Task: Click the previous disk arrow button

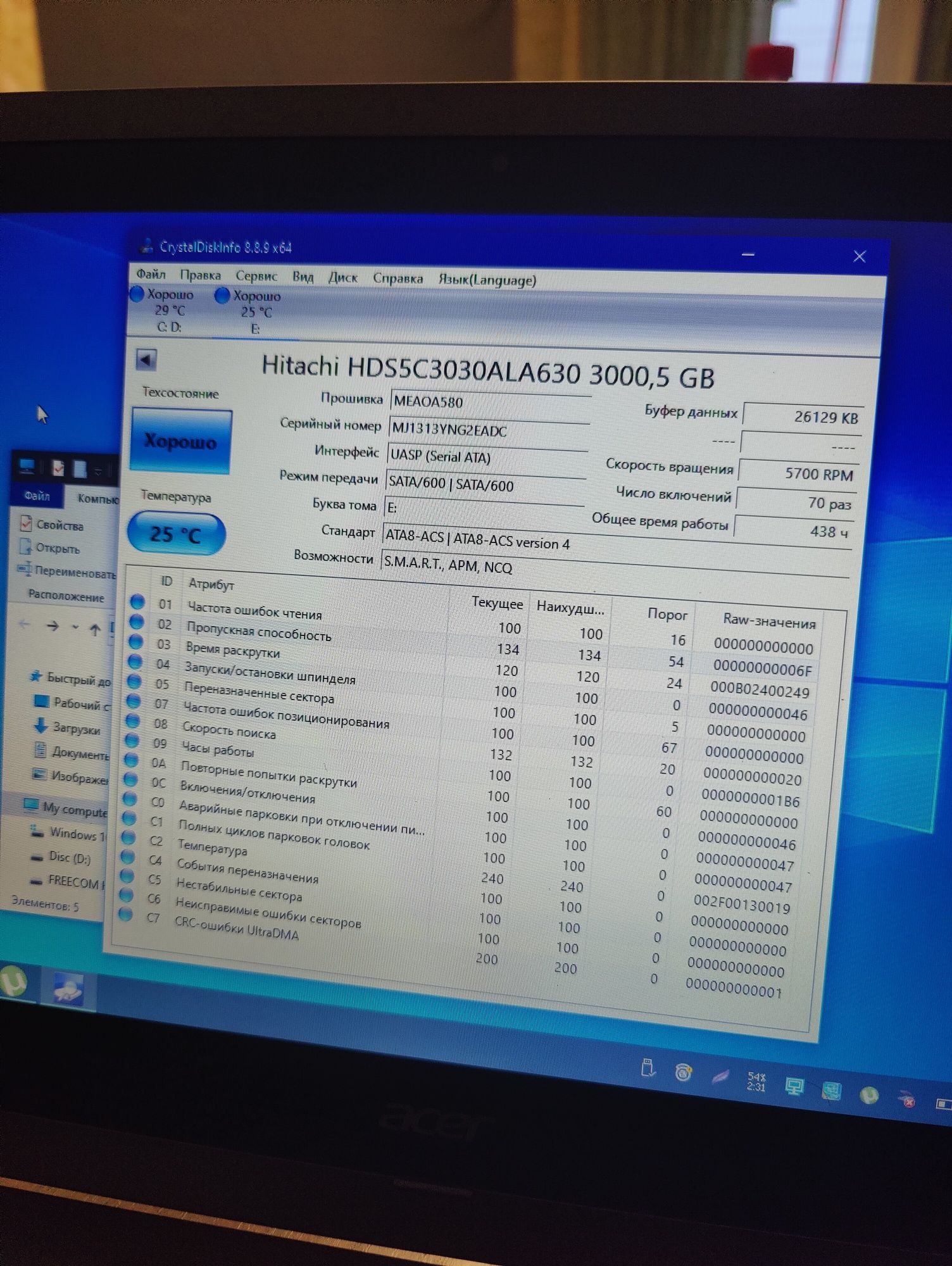Action: [146, 360]
